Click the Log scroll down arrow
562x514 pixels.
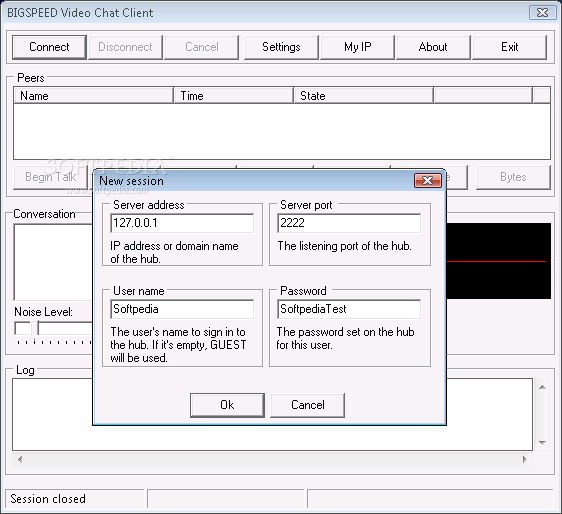point(542,443)
